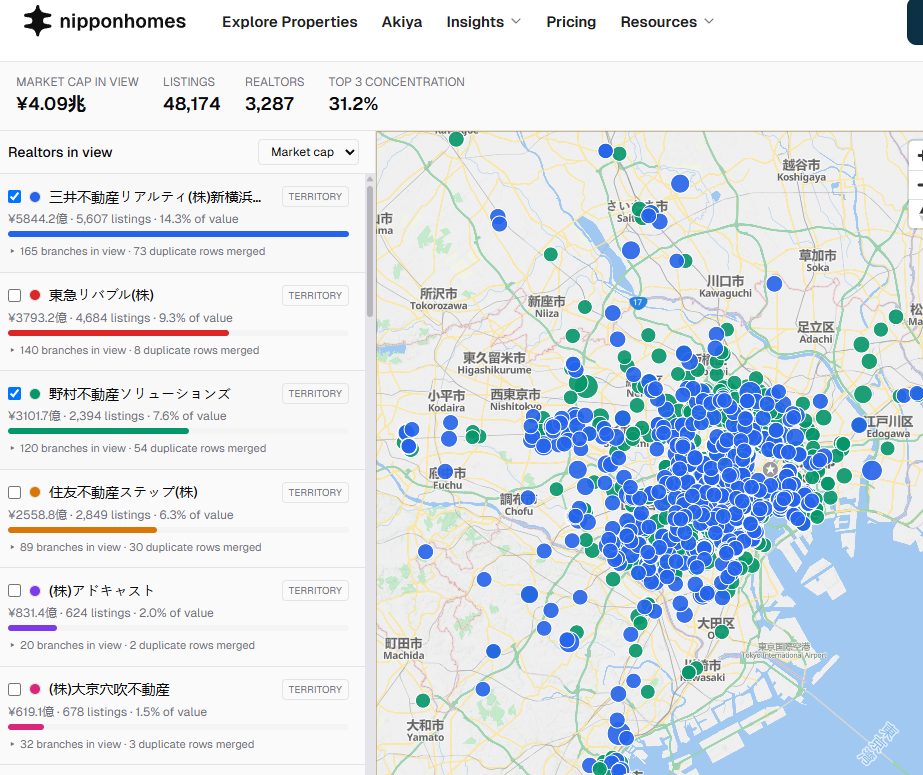Click the ¥831.4億 · 624 listings stats line
The image size is (923, 775).
click(x=111, y=613)
